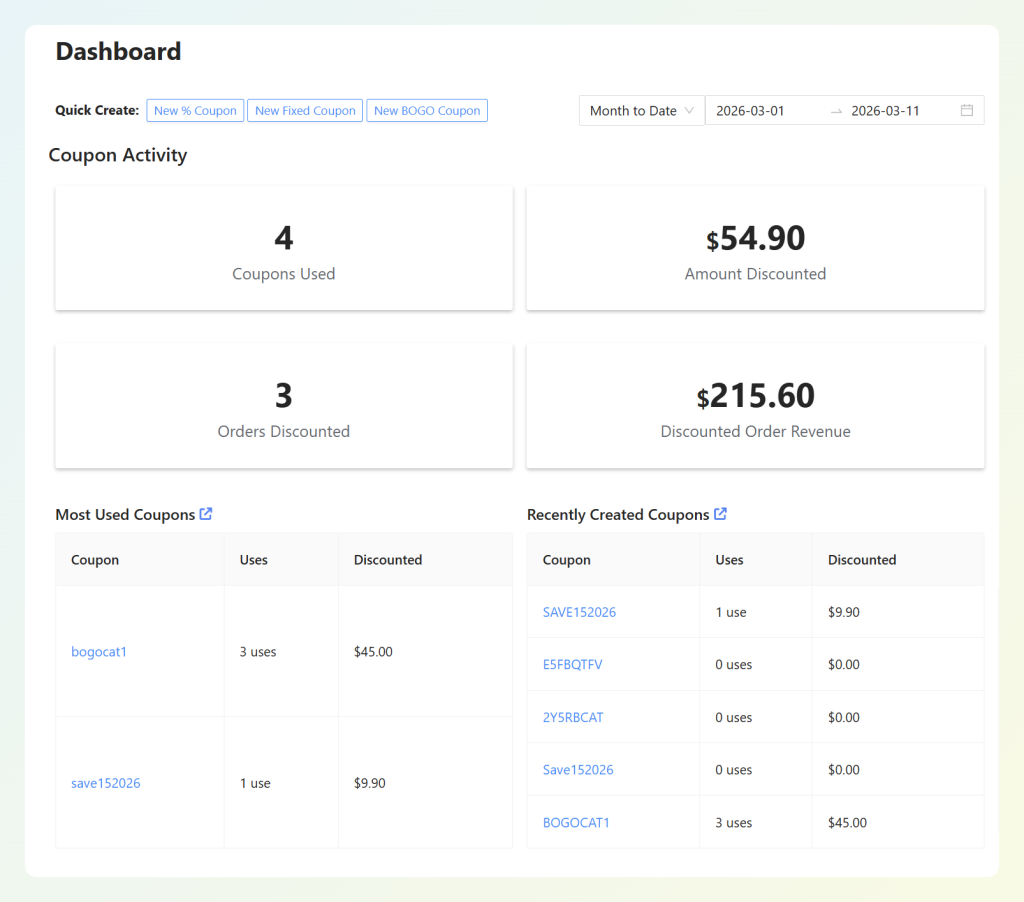This screenshot has height=902, width=1024.
Task: Click the Amount Discounted stat card
Action: point(755,248)
